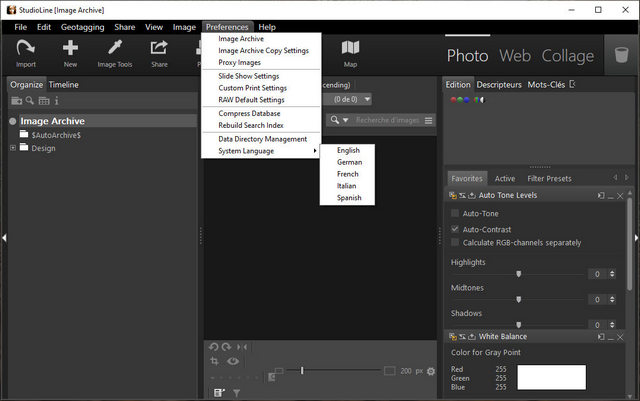The width and height of the screenshot is (640, 401).
Task: Click the trash bin icon
Action: [x=622, y=56]
